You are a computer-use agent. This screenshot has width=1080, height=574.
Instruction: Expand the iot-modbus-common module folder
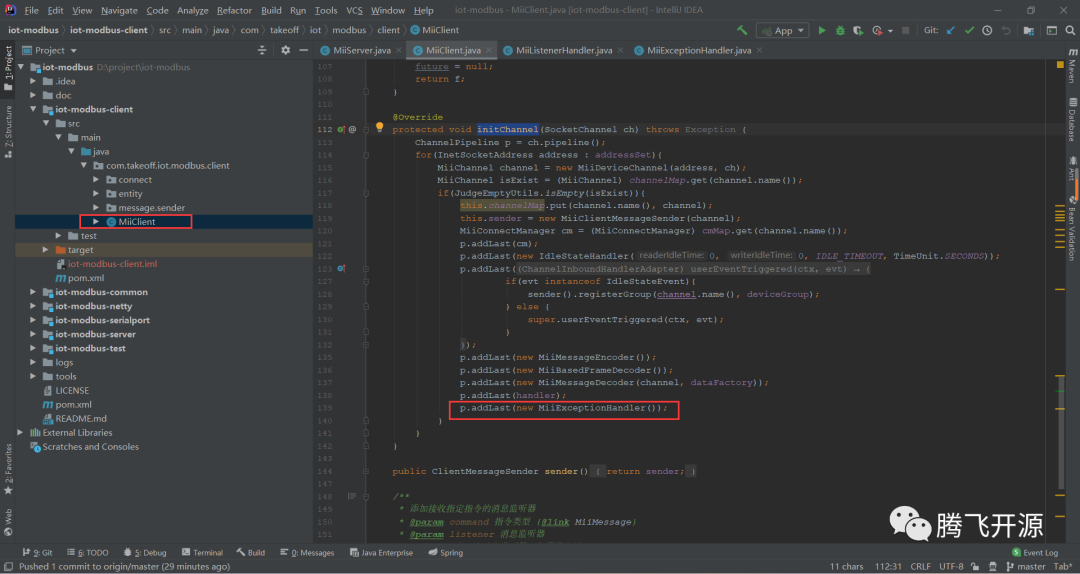(34, 292)
